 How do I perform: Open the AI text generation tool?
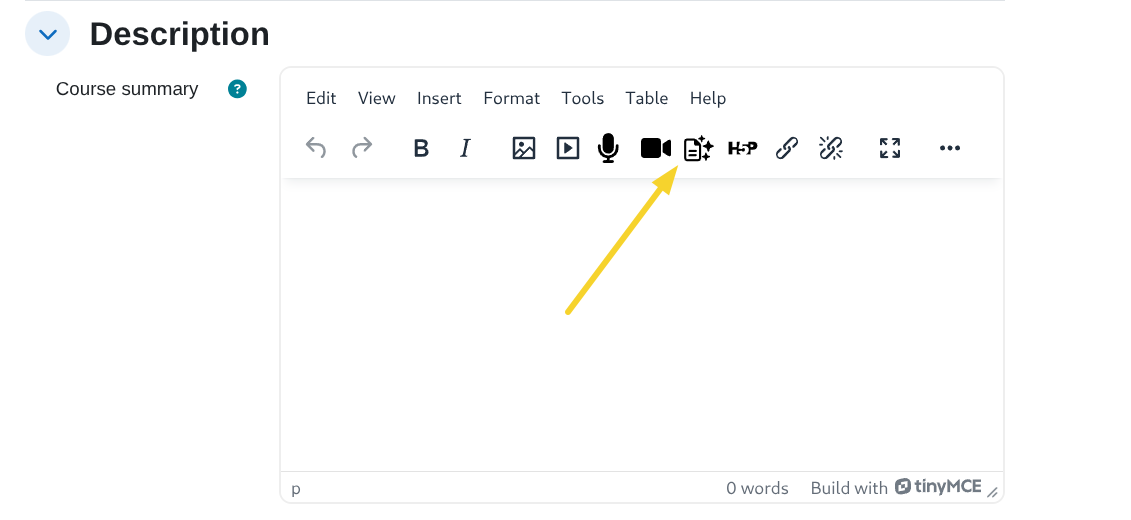[x=698, y=148]
